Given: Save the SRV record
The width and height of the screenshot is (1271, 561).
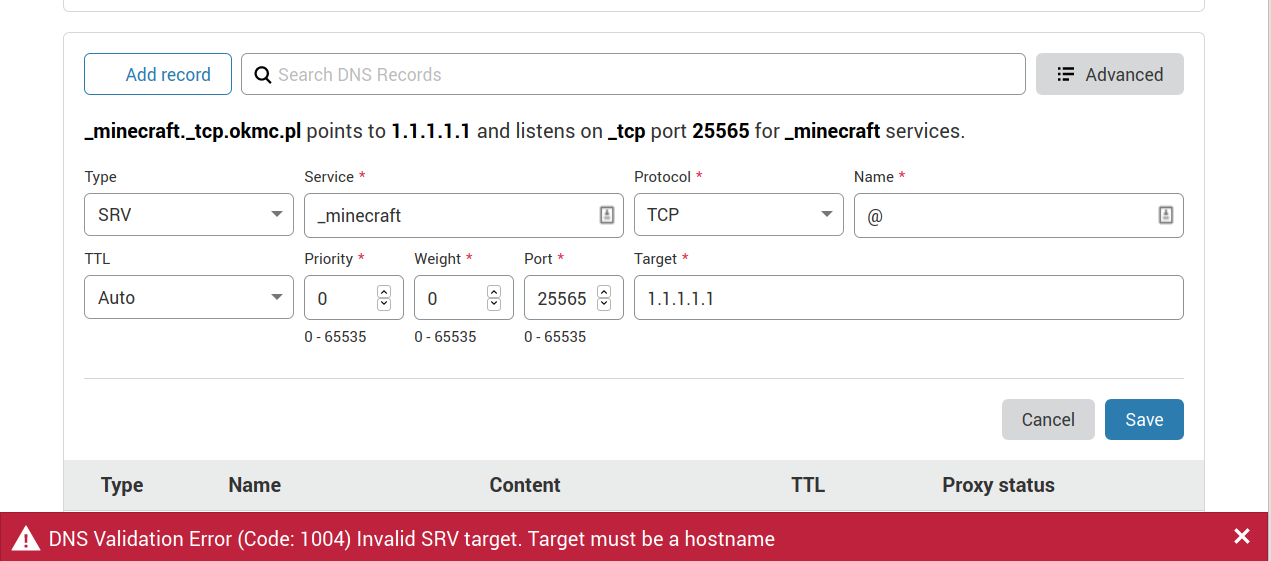Looking at the screenshot, I should pos(1144,420).
